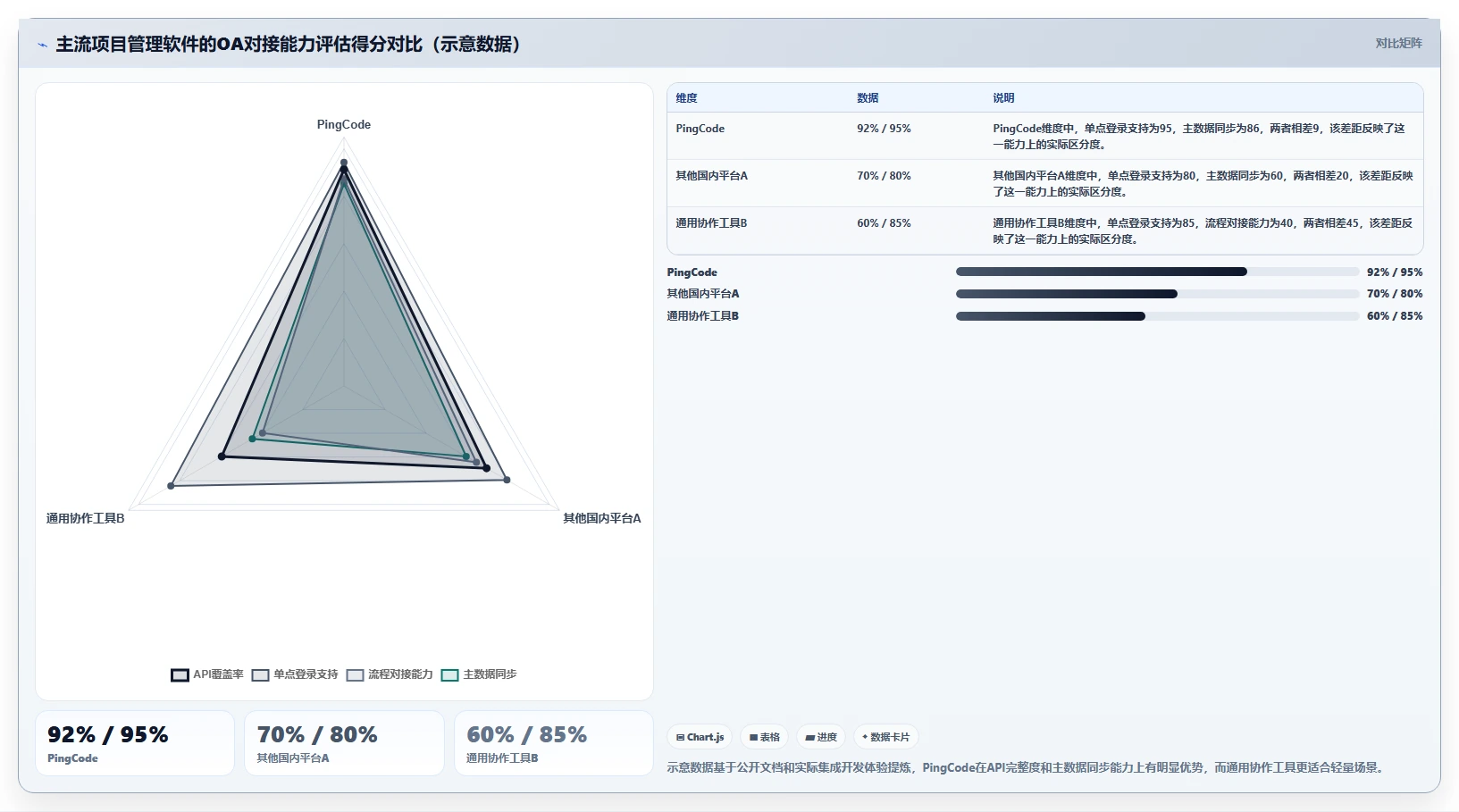Click the 其他国内平台A radar axis label
1459x812 pixels.
[x=602, y=518]
